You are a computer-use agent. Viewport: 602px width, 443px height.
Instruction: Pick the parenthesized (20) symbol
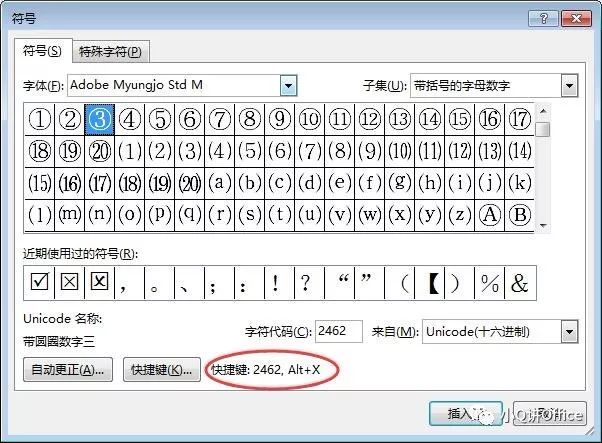190,183
